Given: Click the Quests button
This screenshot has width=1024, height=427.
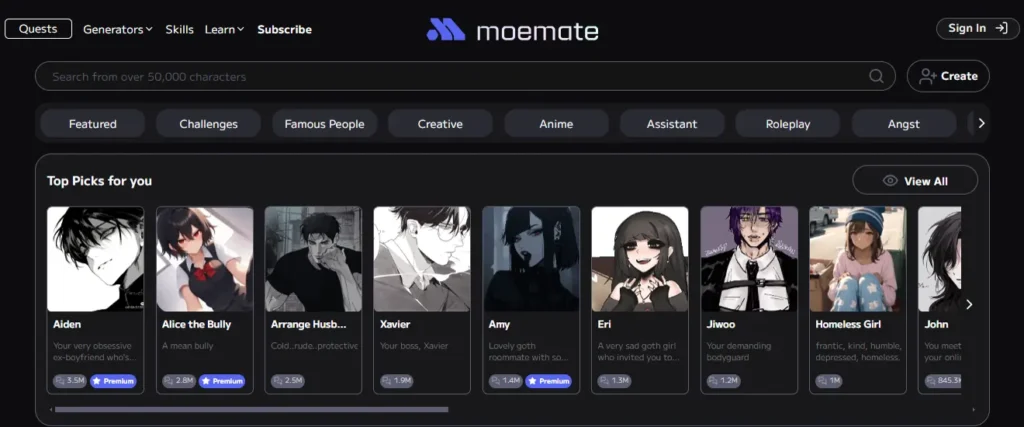Looking at the screenshot, I should pos(38,29).
